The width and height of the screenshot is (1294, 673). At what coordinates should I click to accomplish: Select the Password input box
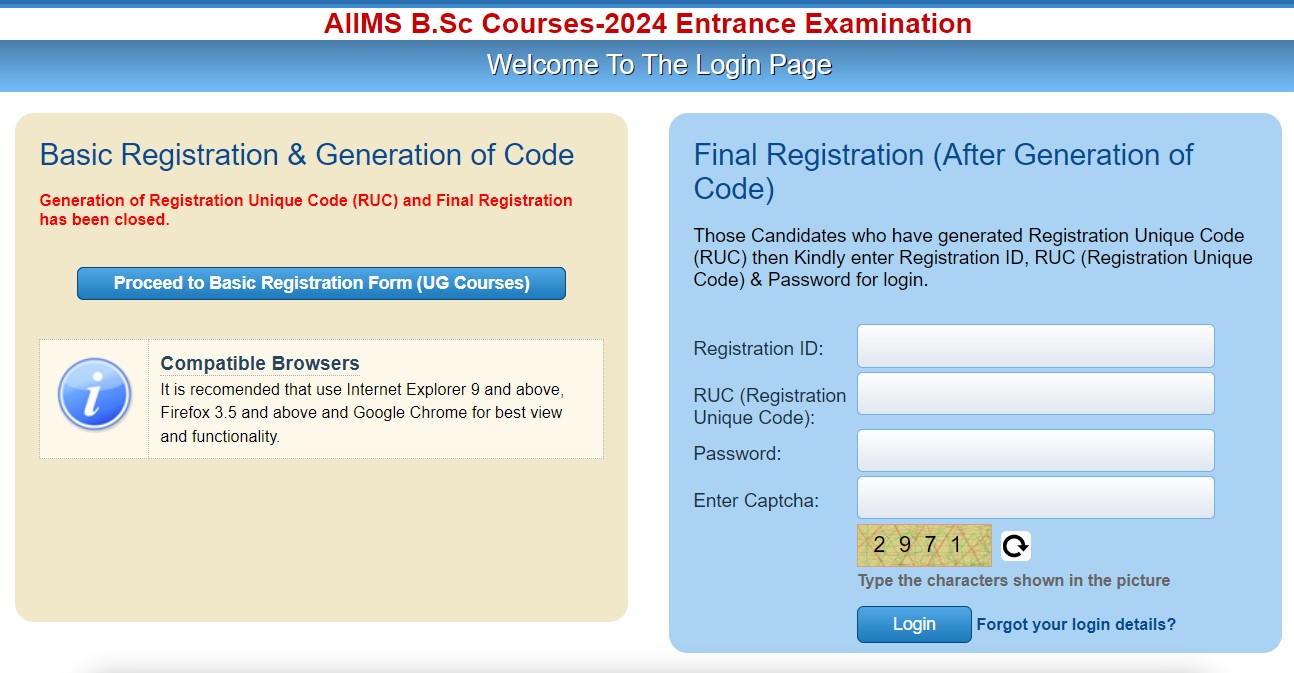coord(1035,450)
